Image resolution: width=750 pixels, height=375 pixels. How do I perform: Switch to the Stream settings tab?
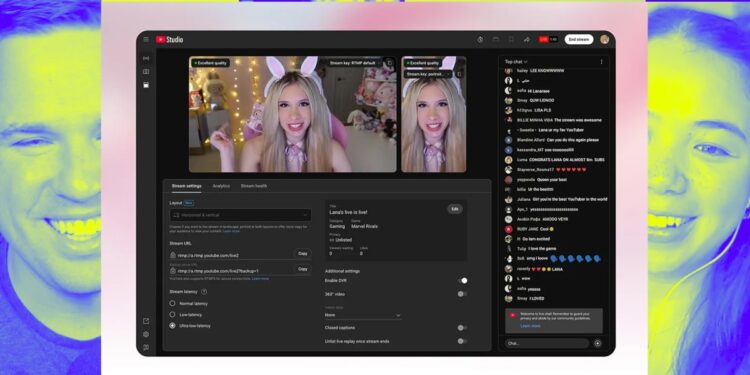point(187,186)
